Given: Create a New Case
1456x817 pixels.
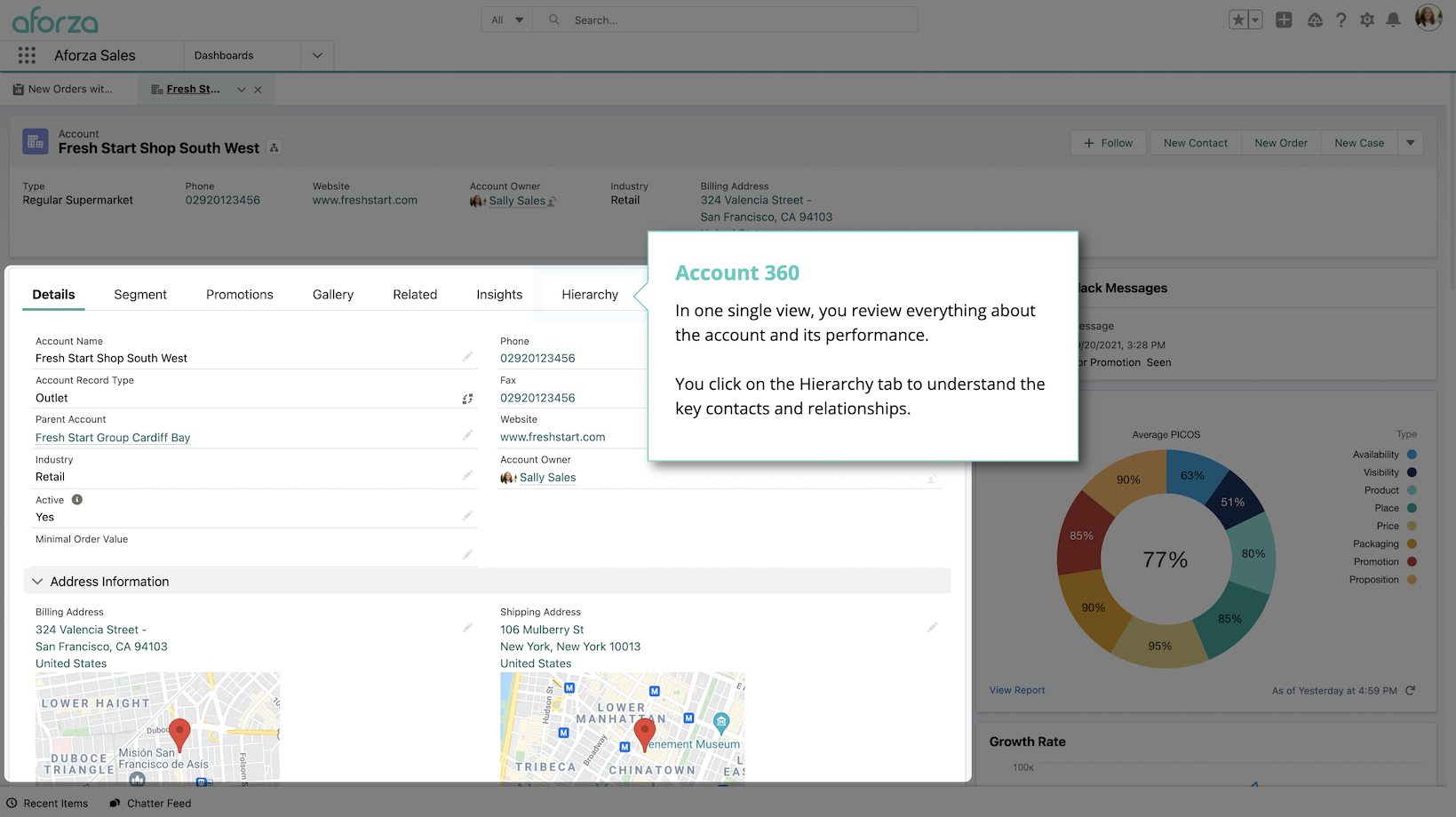Looking at the screenshot, I should (x=1359, y=143).
